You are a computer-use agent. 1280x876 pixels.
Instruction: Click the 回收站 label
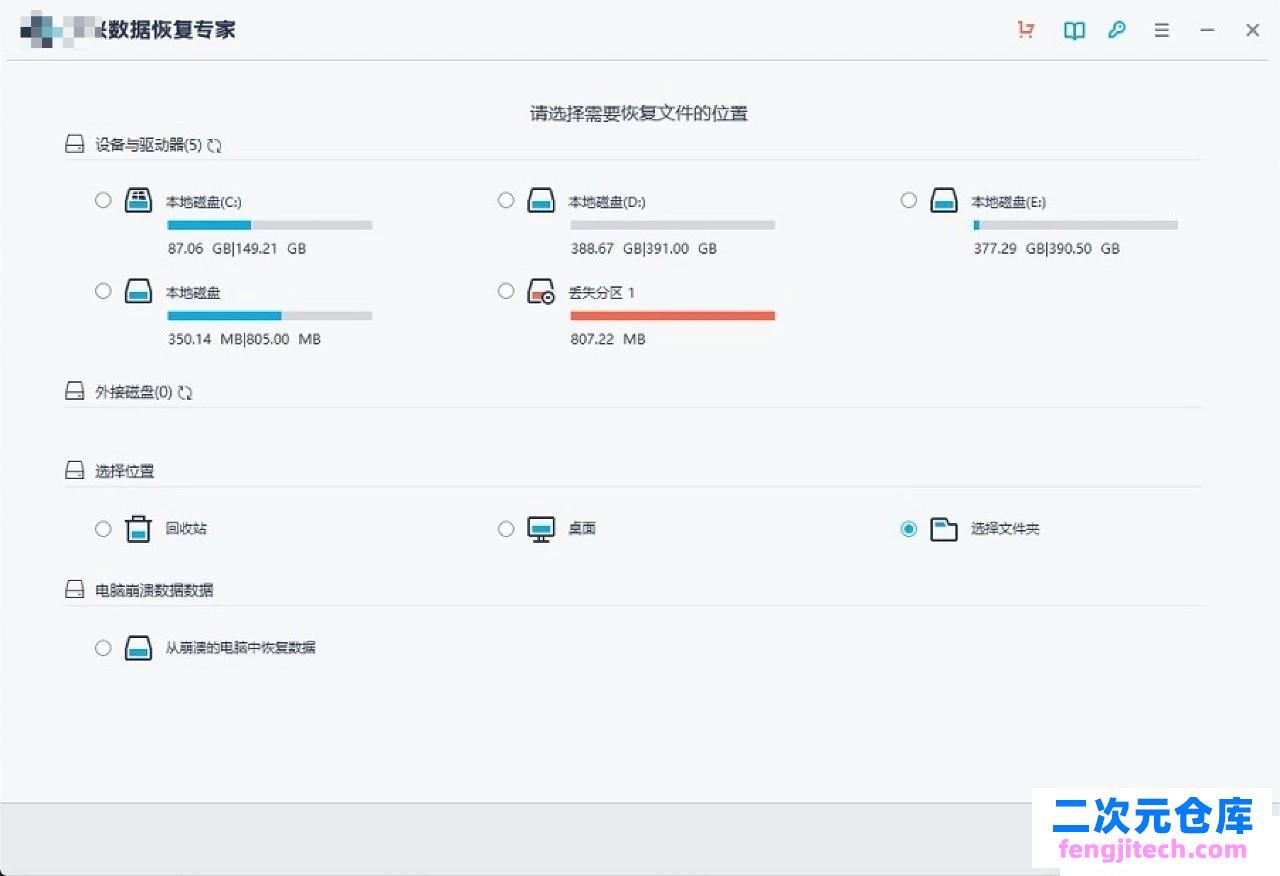pyautogui.click(x=187, y=528)
